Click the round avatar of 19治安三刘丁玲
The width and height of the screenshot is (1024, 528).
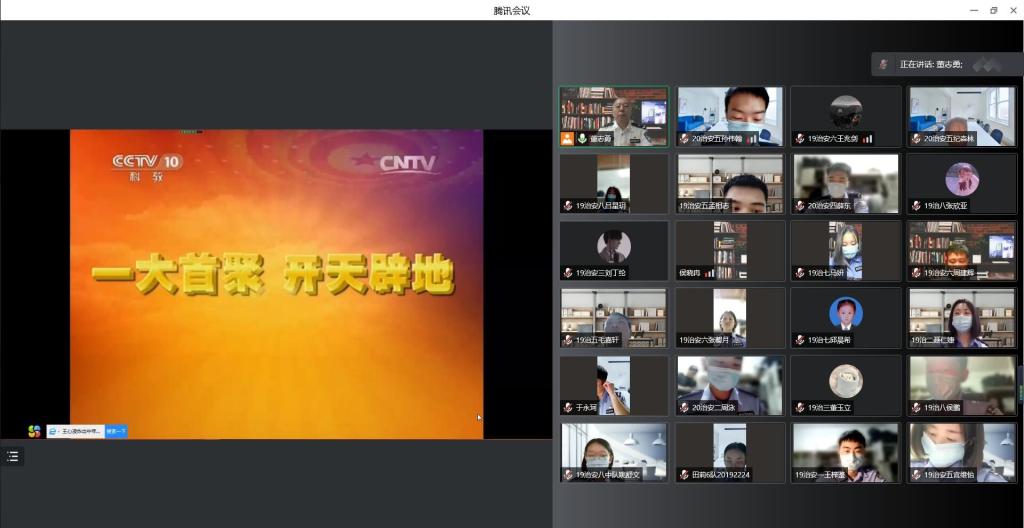tap(614, 246)
